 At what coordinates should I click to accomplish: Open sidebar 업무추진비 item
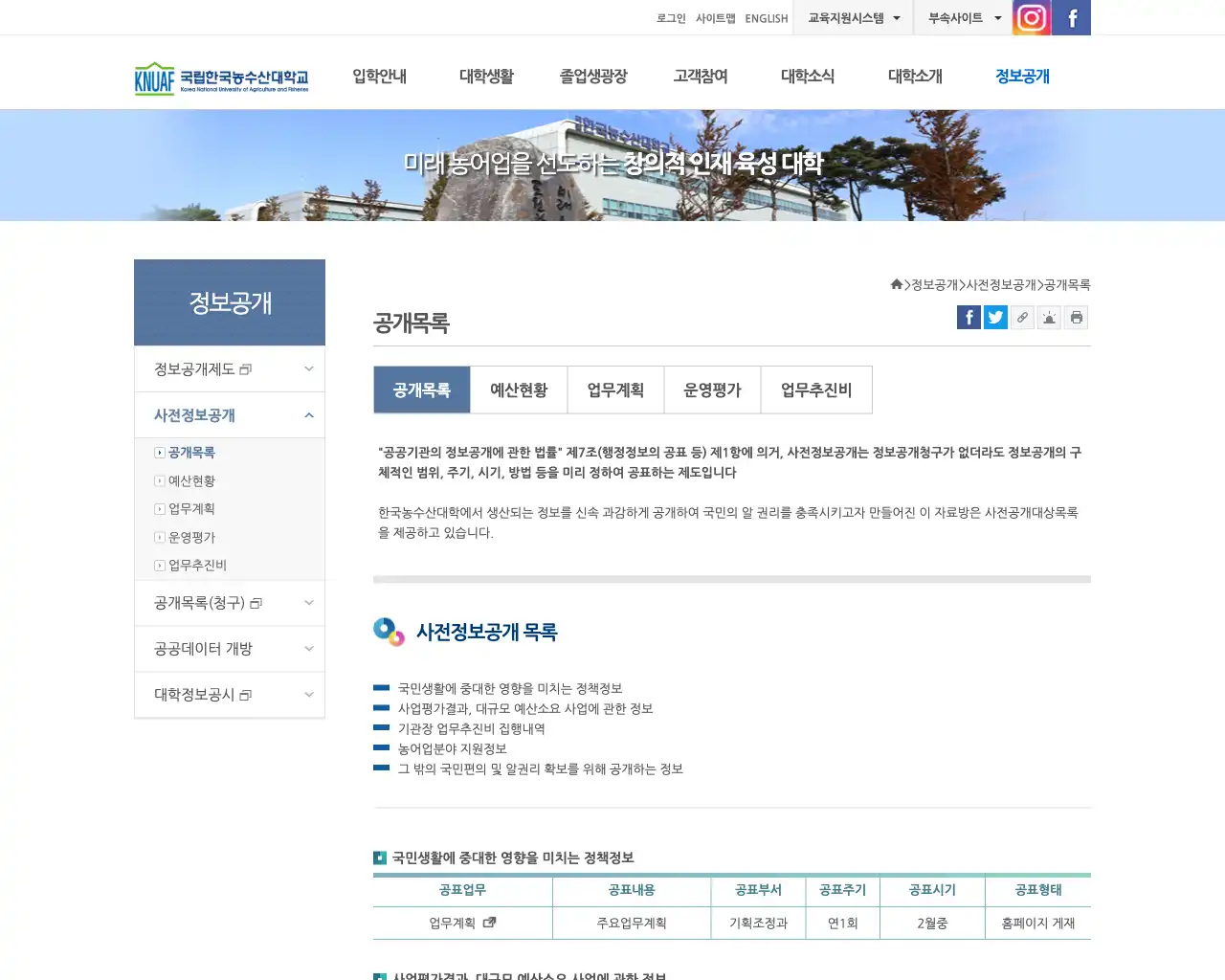197,566
